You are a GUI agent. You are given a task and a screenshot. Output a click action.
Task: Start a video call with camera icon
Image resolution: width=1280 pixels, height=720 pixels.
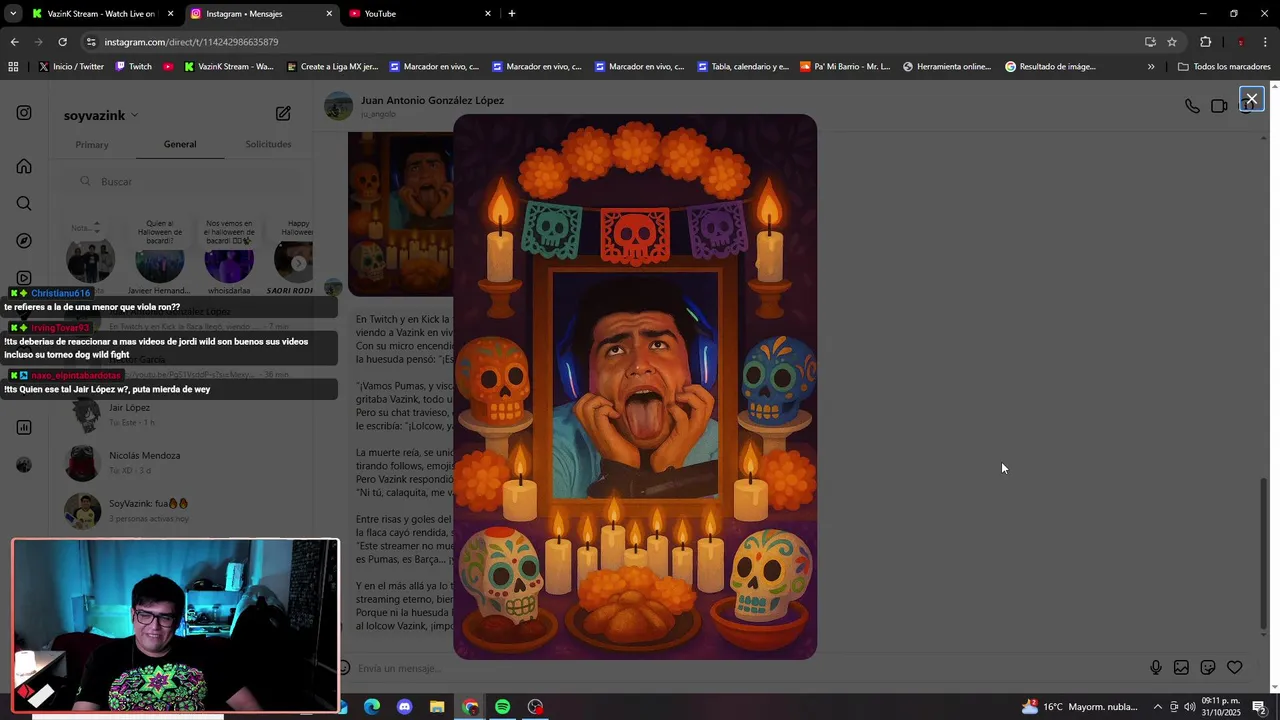(1219, 106)
